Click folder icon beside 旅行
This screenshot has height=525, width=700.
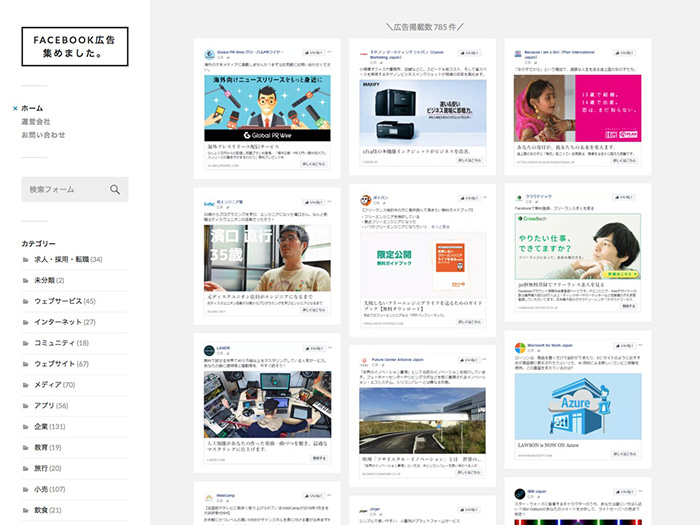(25, 468)
